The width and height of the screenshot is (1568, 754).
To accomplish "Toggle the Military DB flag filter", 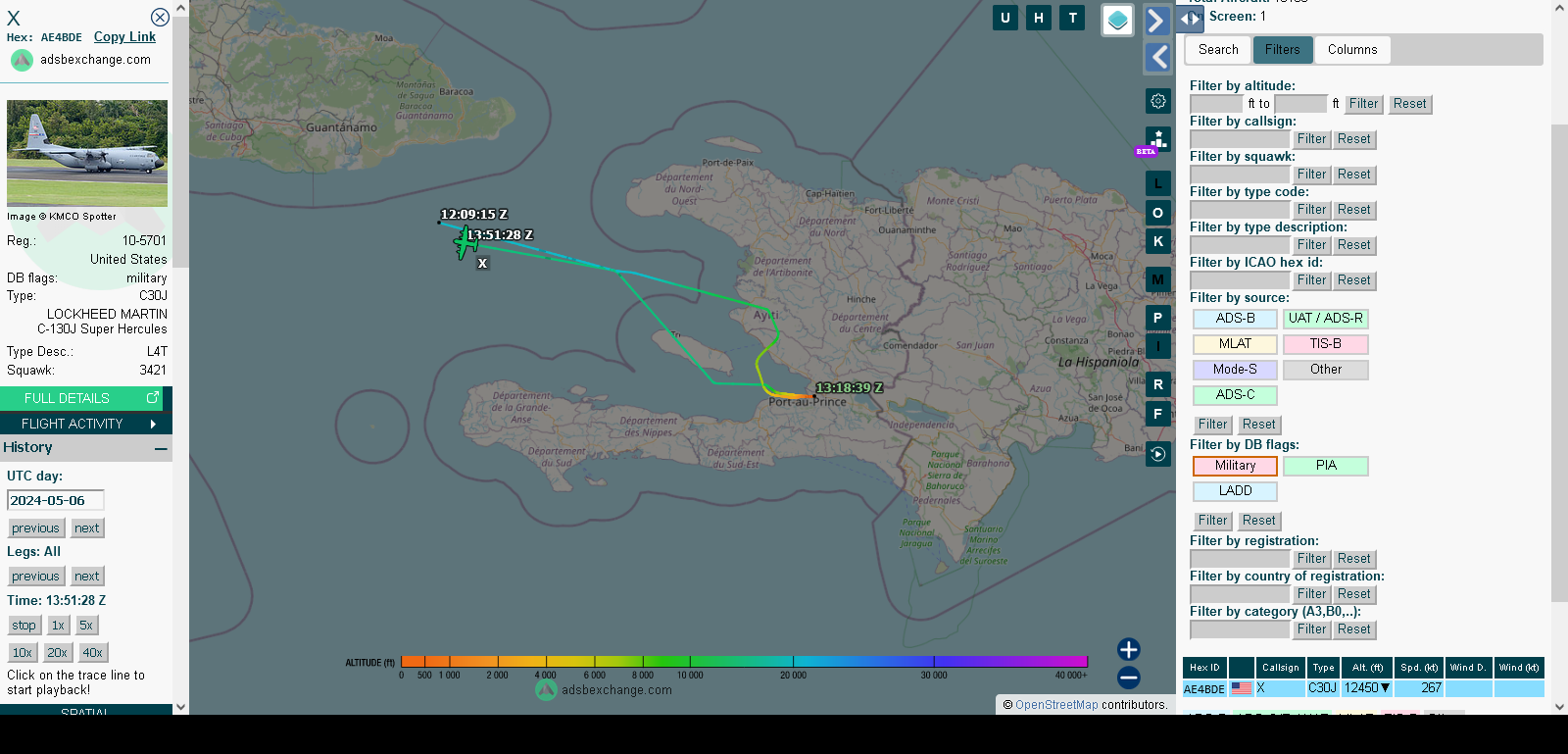I will point(1235,466).
